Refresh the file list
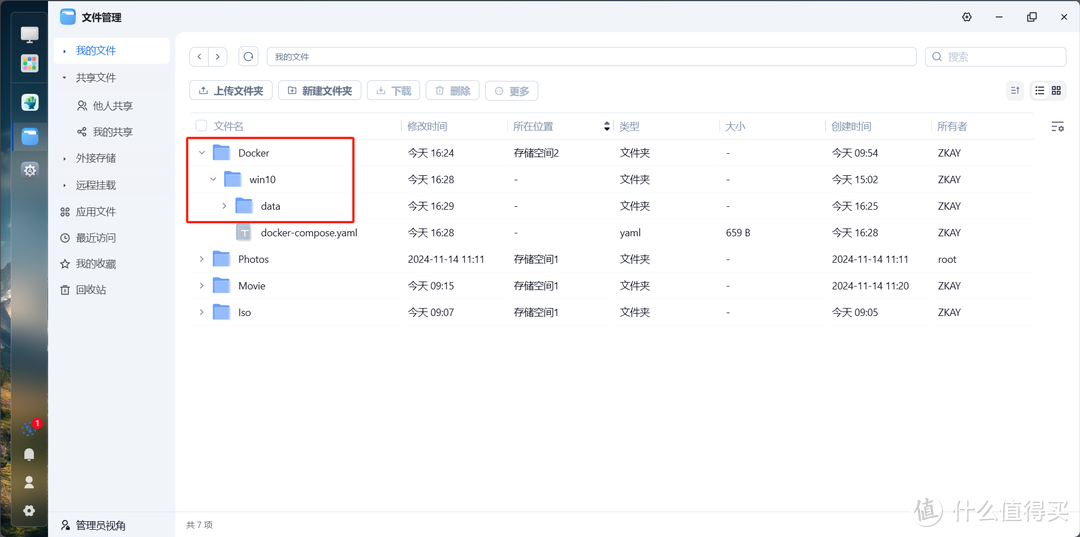Screen dimensions: 1080x537 coord(248,56)
